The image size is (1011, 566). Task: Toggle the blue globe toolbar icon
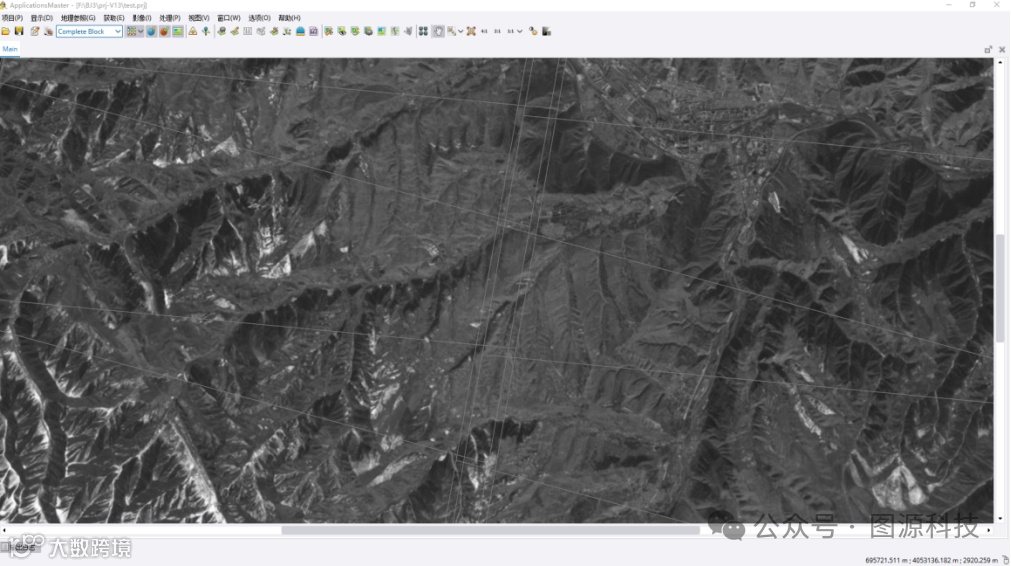(152, 31)
